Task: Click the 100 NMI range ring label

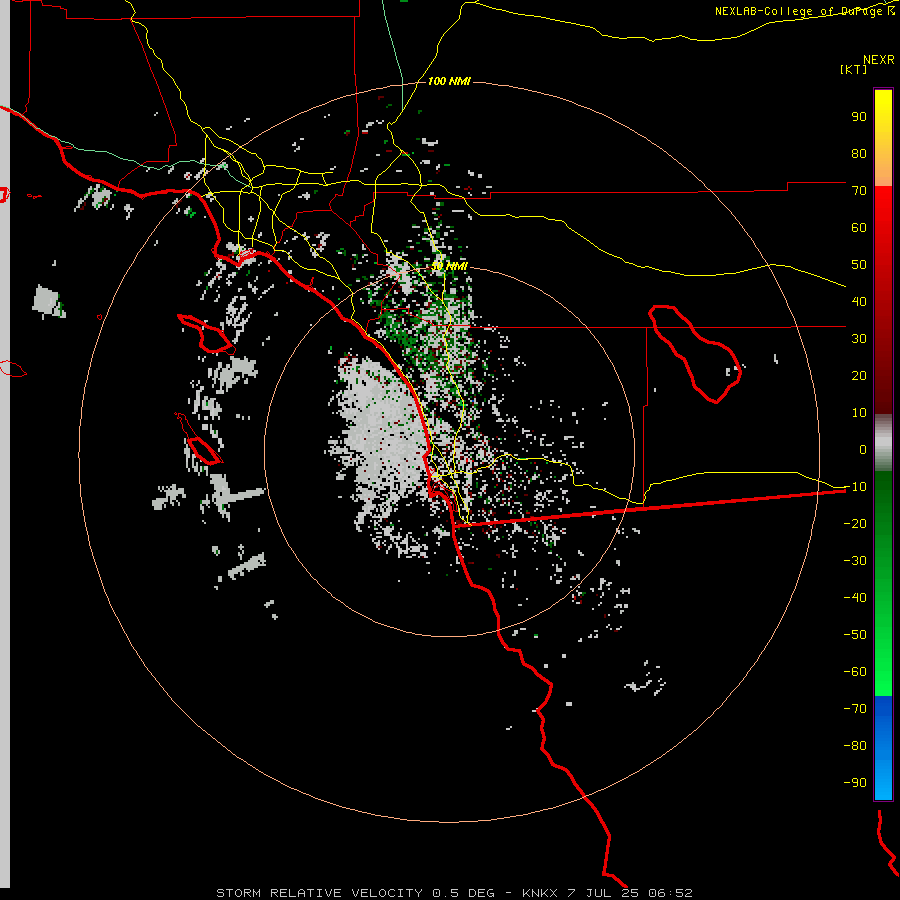Action: [449, 81]
